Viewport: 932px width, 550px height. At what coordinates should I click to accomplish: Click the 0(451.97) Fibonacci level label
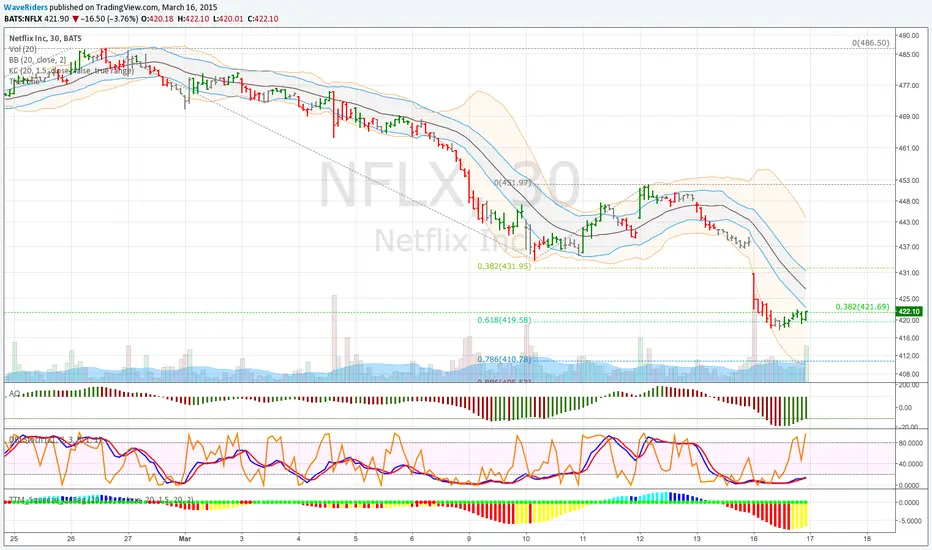512,183
